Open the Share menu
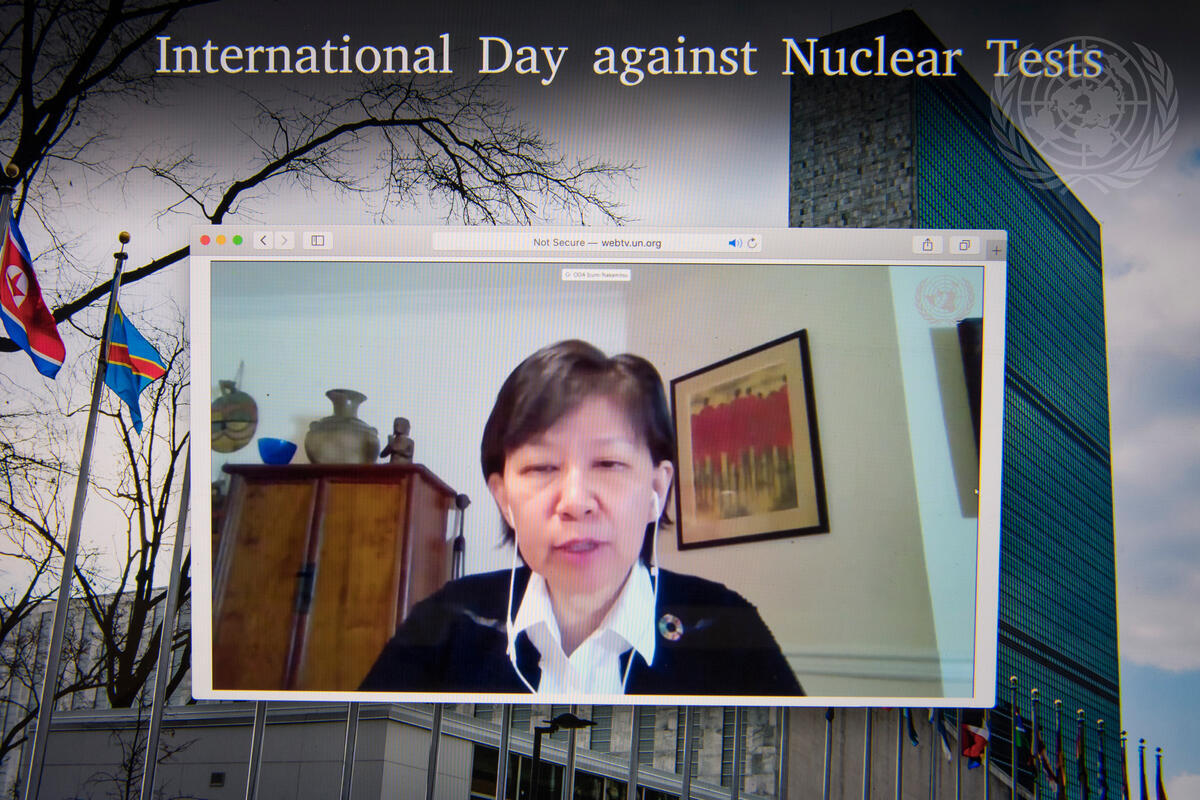 pyautogui.click(x=927, y=245)
